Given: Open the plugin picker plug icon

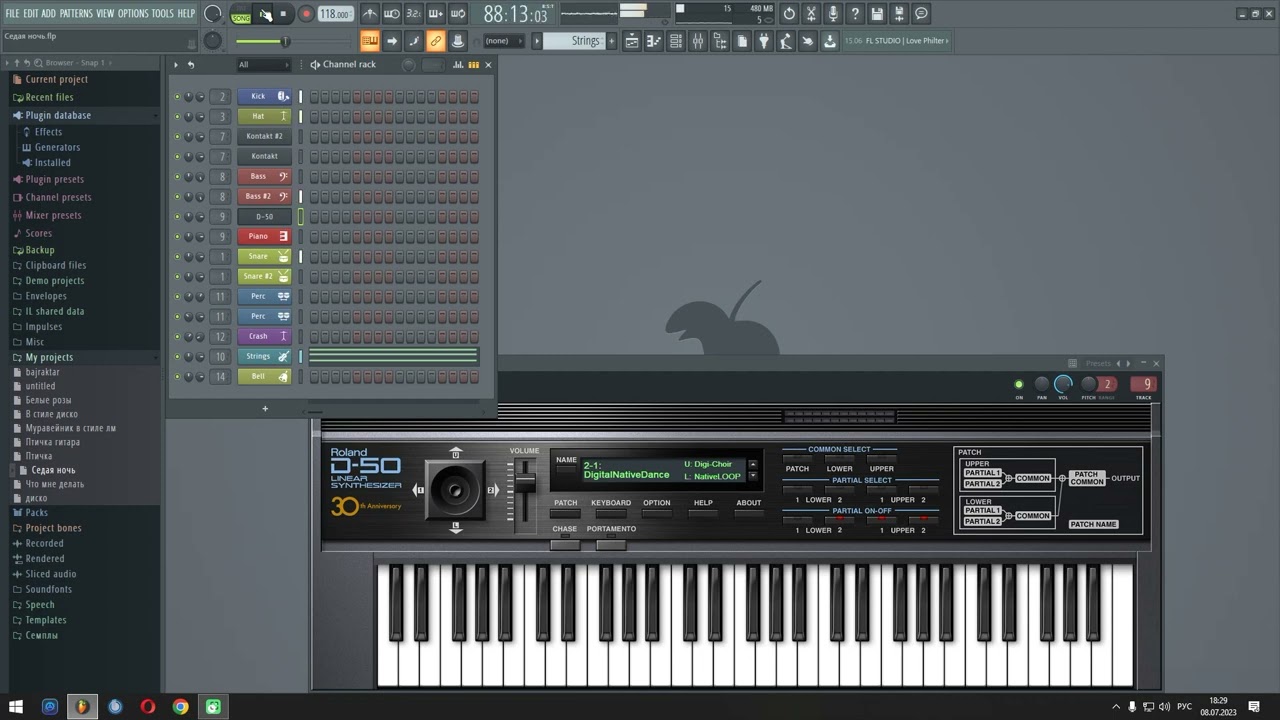Looking at the screenshot, I should pos(764,41).
